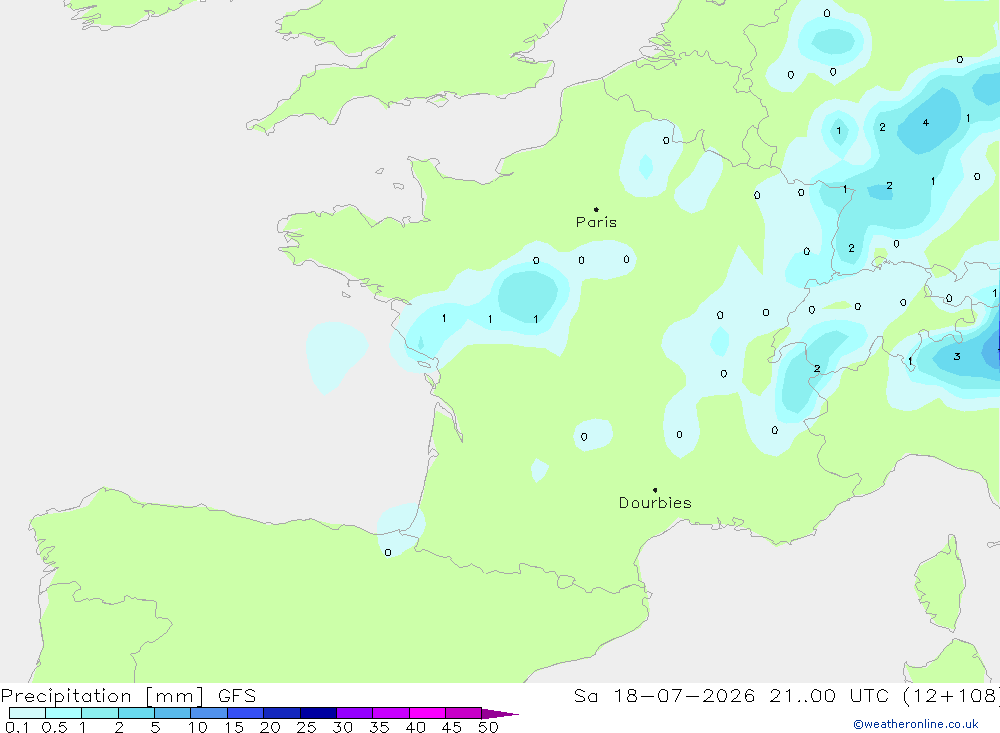This screenshot has height=733, width=1000.
Task: Open the weatheronline.co.uk copyright link
Action: point(916,724)
